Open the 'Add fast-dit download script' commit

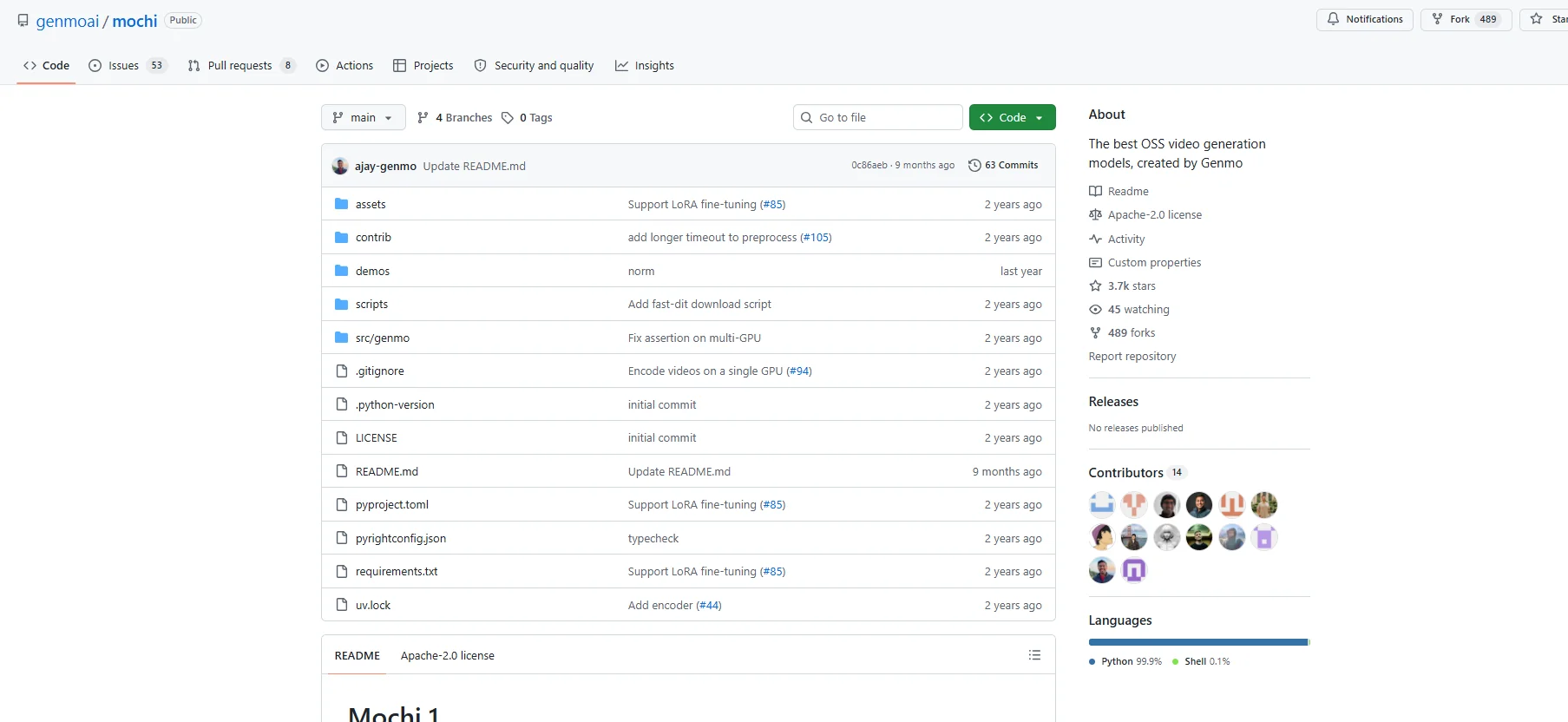coord(699,304)
